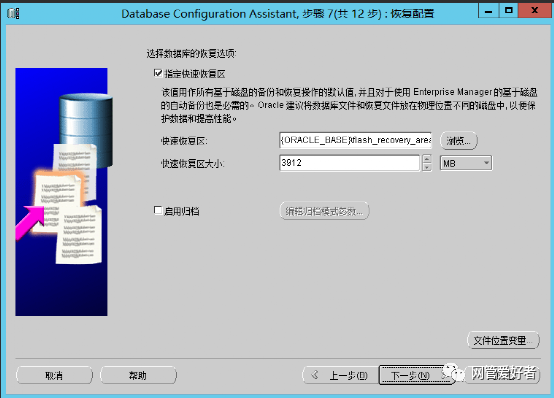This screenshot has width=554, height=398.
Task: Uncheck the 指定快速恢复区 checkbox
Action: tap(158, 73)
